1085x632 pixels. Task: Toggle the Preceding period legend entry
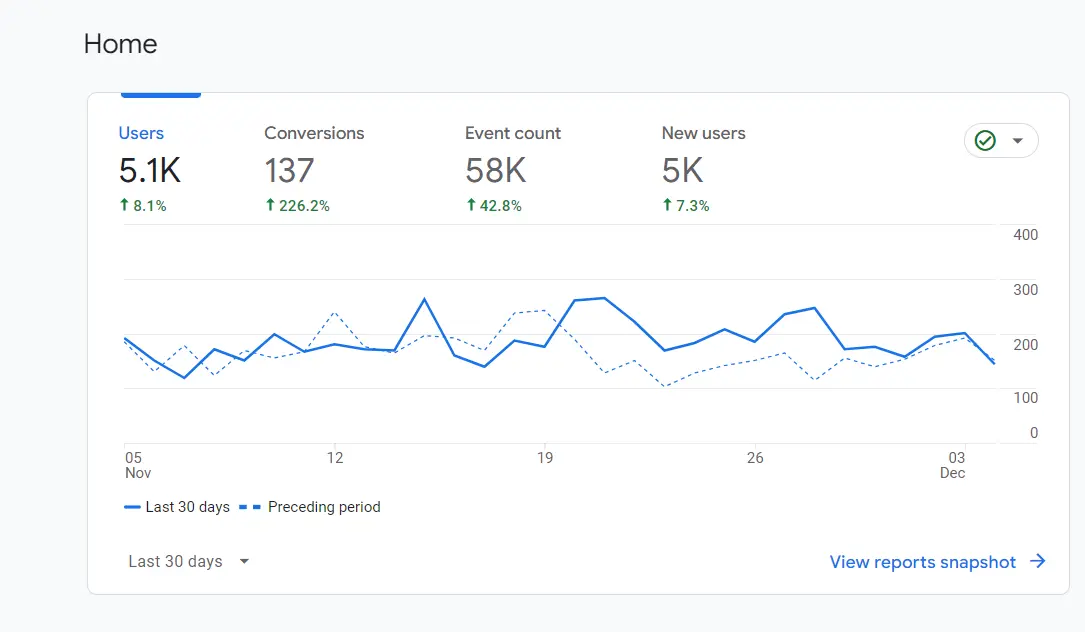[x=324, y=507]
